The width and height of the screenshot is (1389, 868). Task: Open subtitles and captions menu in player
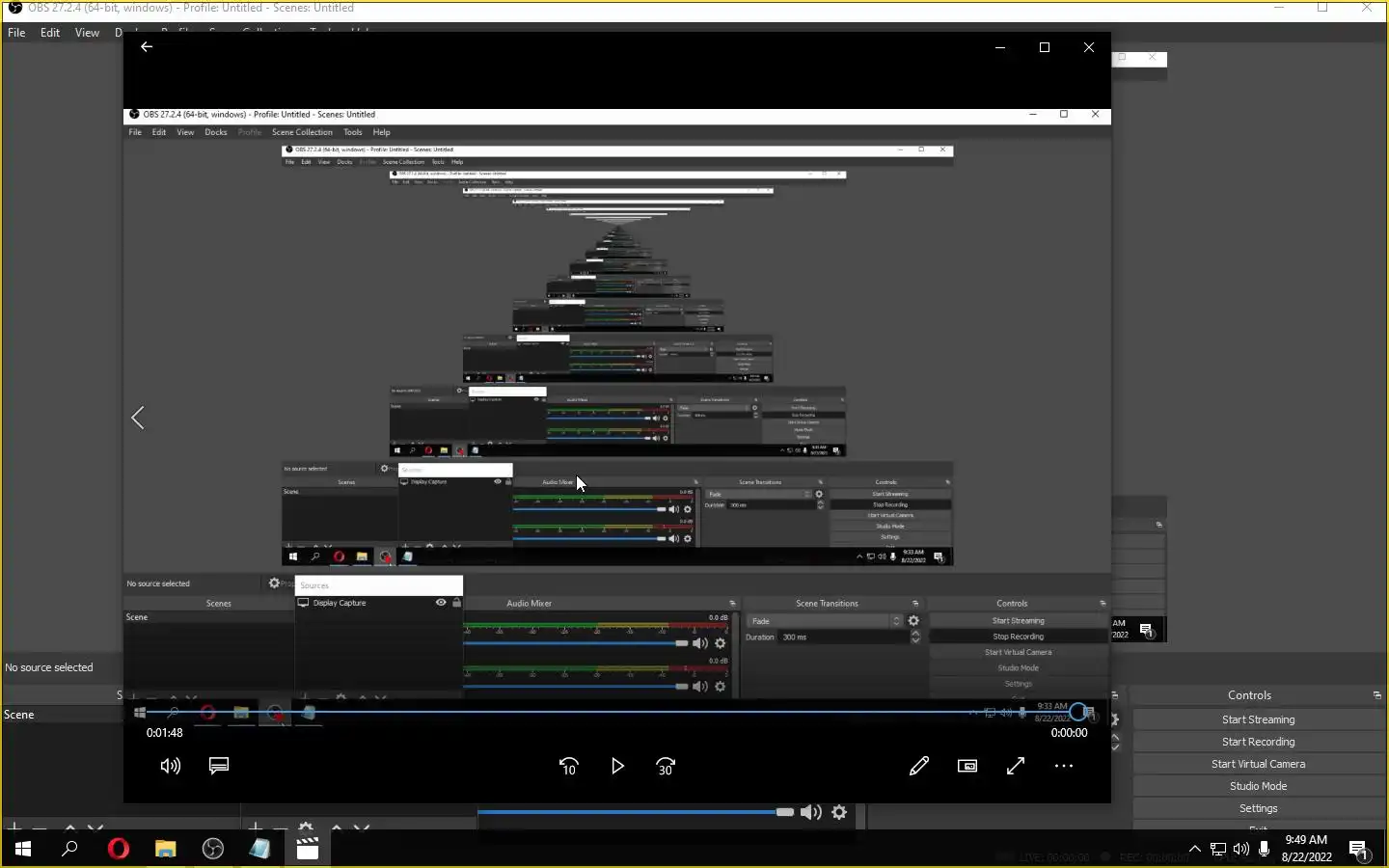pyautogui.click(x=219, y=766)
